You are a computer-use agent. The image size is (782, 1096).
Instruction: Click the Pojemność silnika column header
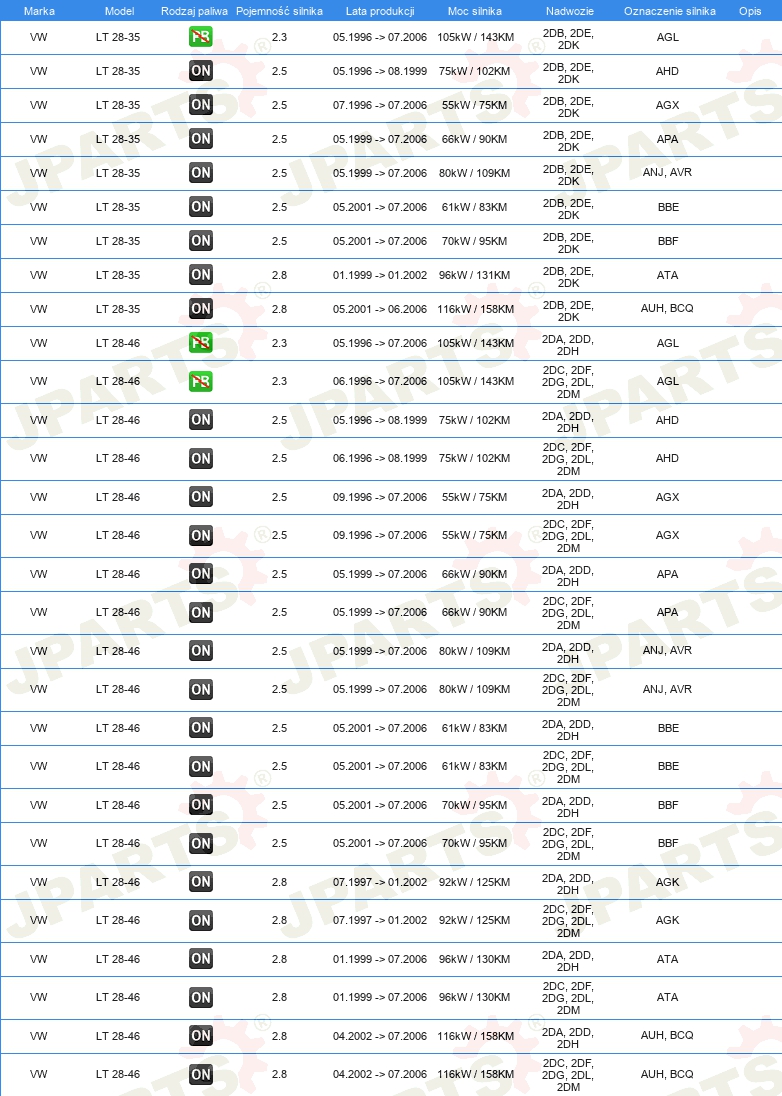pyautogui.click(x=280, y=11)
